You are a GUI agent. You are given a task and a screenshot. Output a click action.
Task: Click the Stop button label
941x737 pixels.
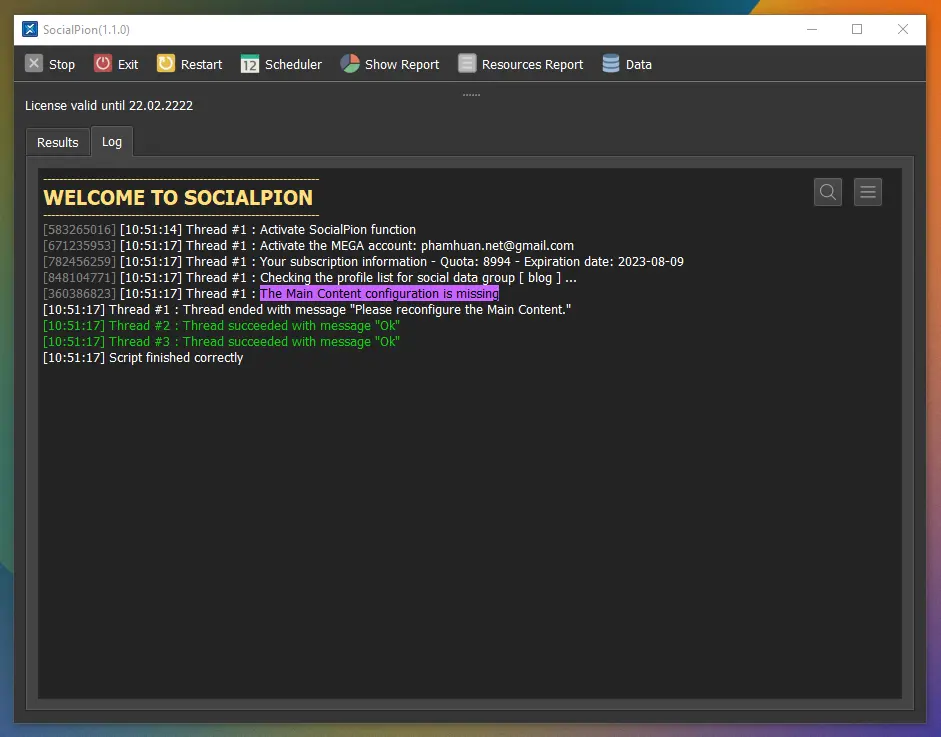tap(62, 64)
